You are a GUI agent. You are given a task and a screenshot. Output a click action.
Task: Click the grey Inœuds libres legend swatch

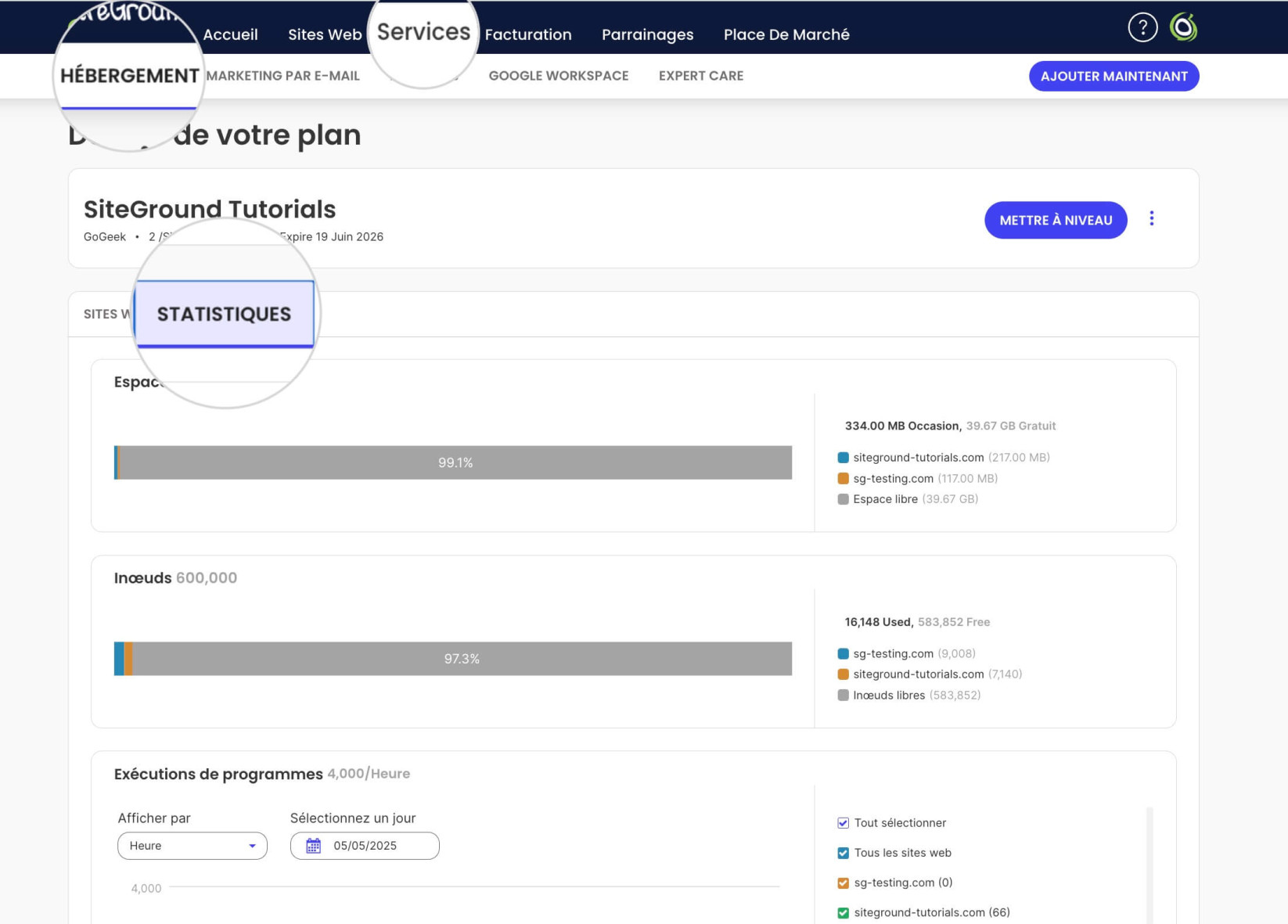(843, 695)
